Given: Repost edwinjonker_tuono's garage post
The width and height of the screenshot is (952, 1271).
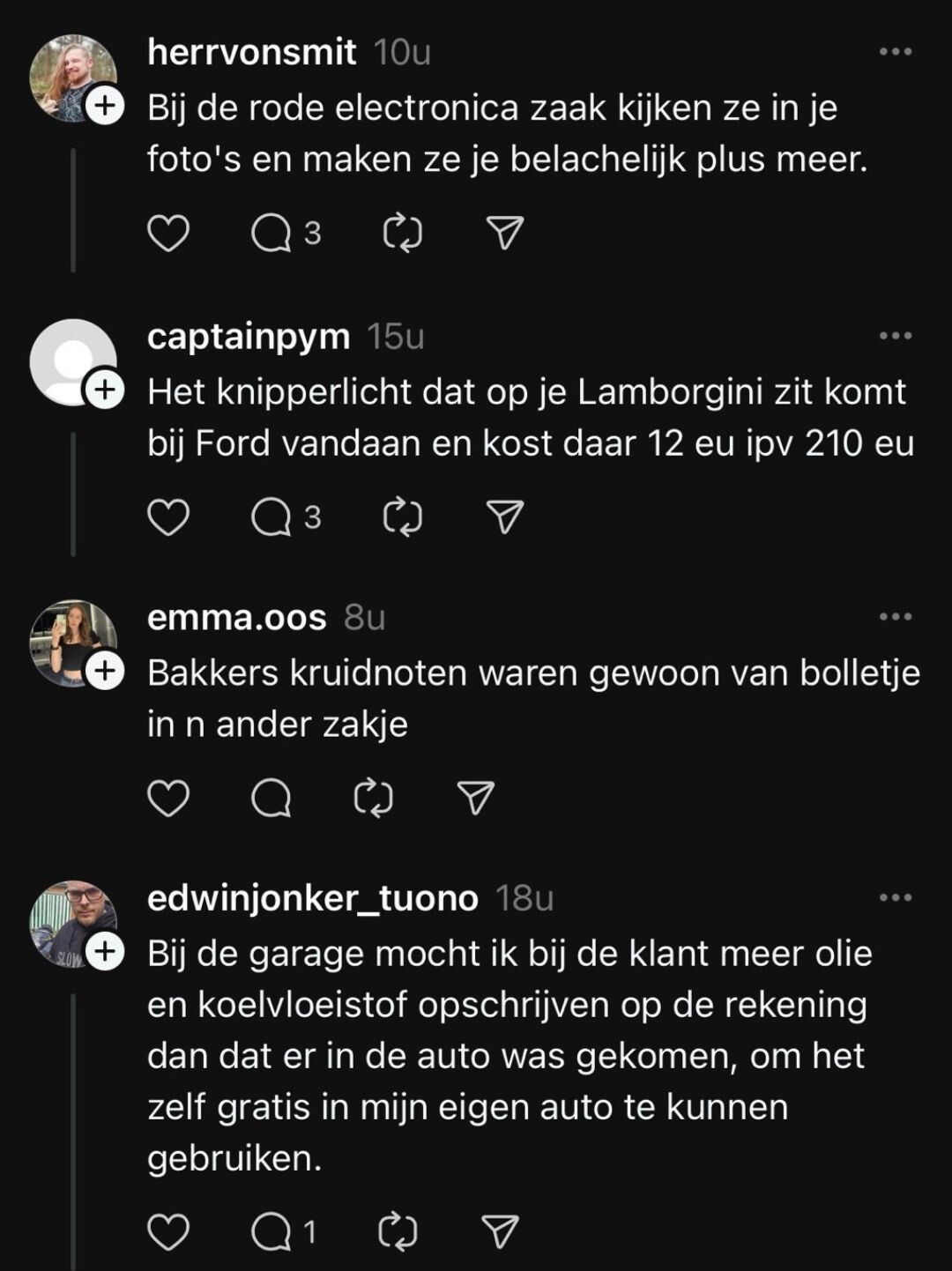Looking at the screenshot, I should coord(398,1232).
